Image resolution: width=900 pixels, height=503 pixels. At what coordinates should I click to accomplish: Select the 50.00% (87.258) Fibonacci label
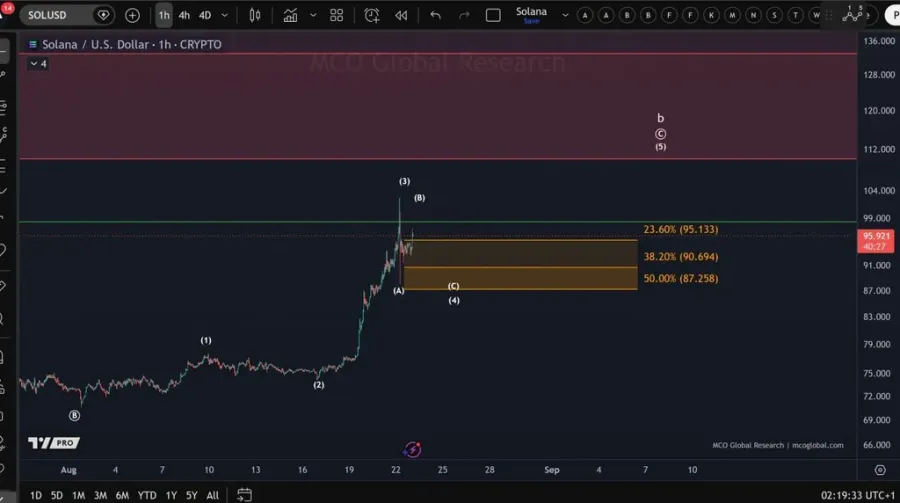(681, 278)
